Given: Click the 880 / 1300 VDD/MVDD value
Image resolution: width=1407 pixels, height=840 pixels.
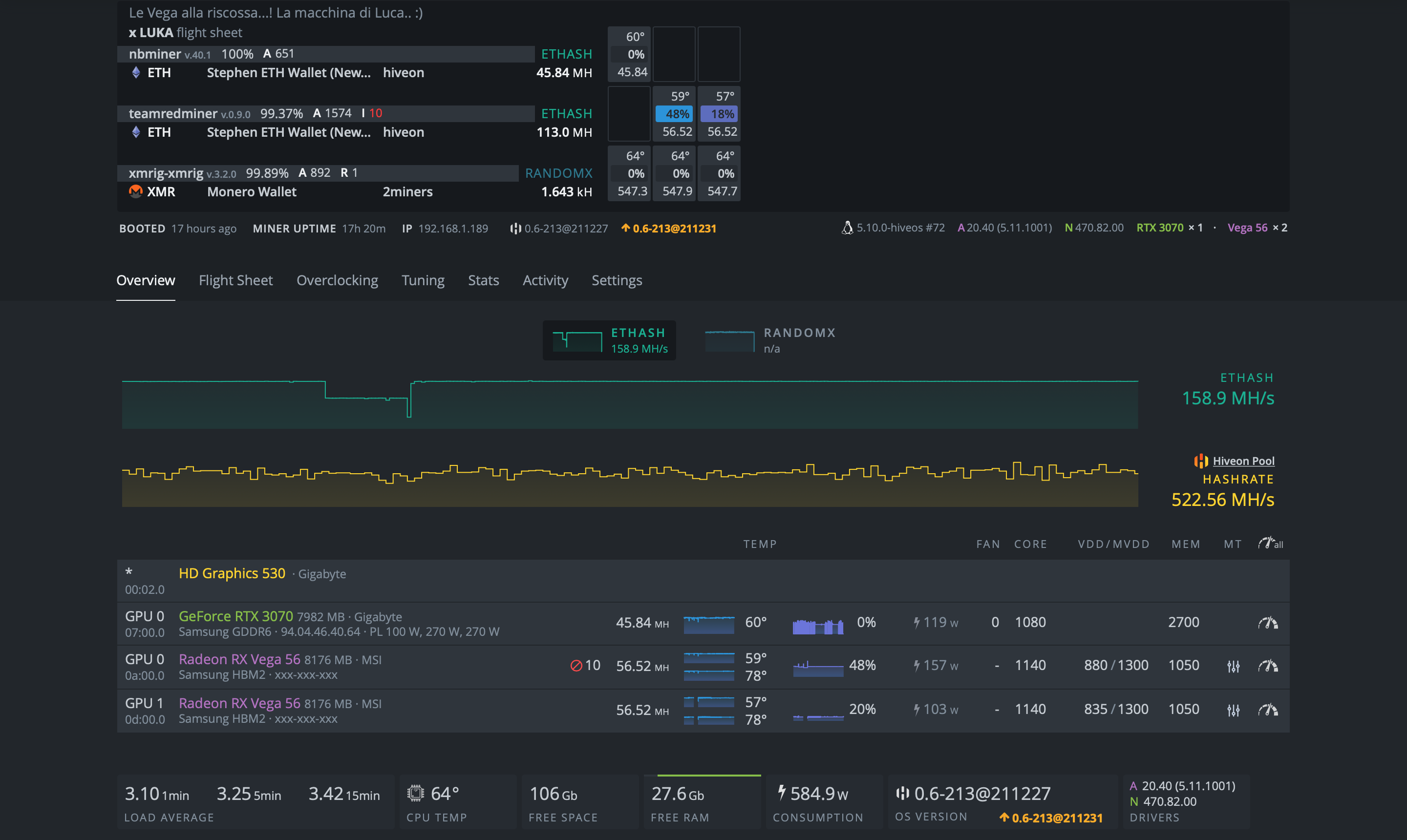Looking at the screenshot, I should pos(1116,665).
